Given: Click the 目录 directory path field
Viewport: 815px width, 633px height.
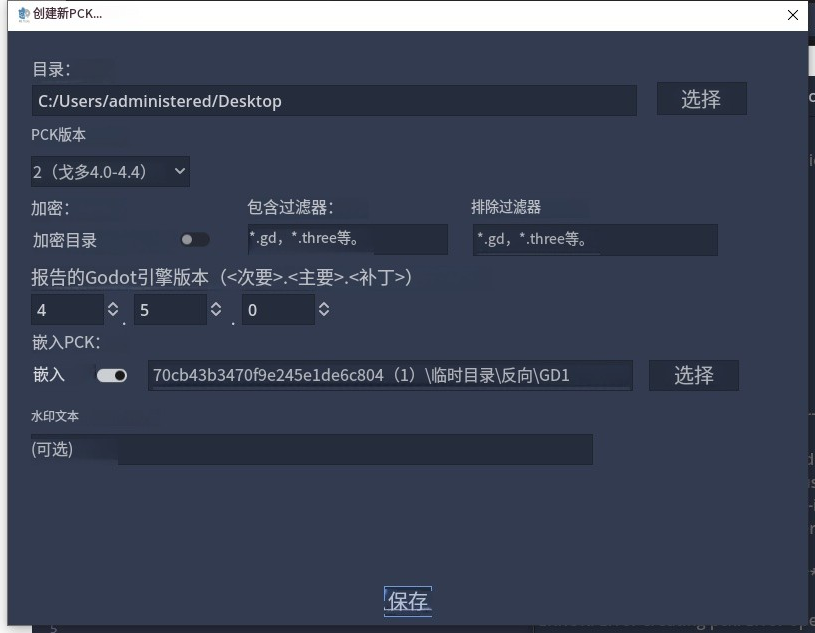Looking at the screenshot, I should point(333,101).
